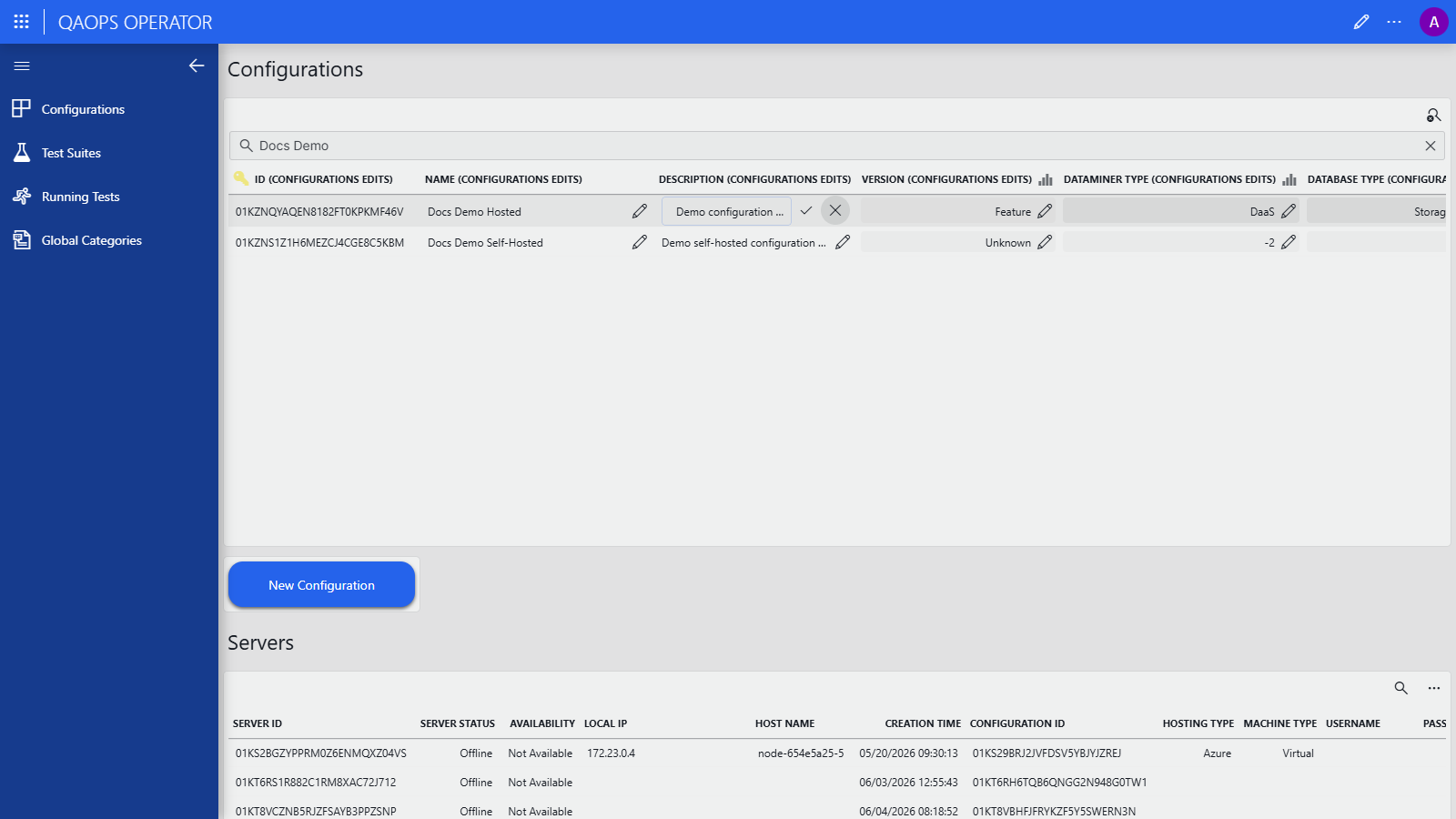Sort by Machine Type column
Screen dimensions: 1456x819
click(1280, 723)
